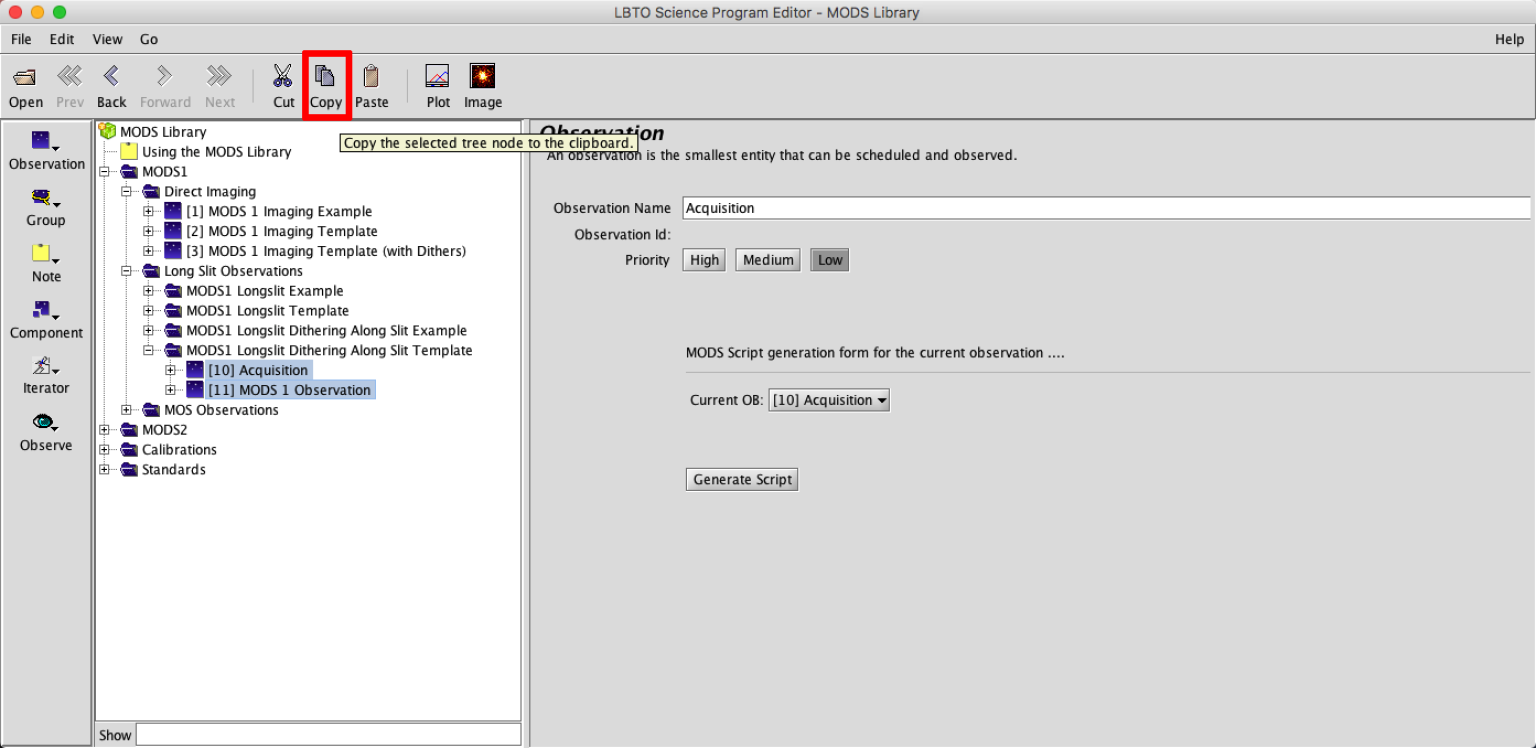Screen dimensions: 1536x748
Task: Open the Current OB dropdown
Action: click(x=829, y=400)
